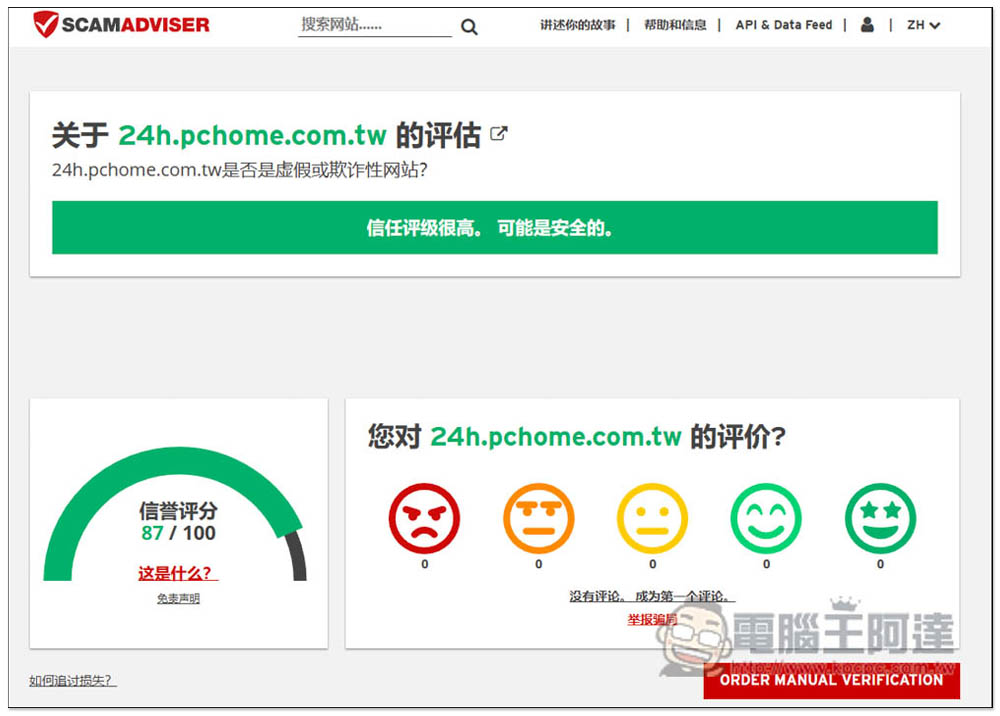The width and height of the screenshot is (1000, 716).
Task: Open the 这是什么? link
Action: pyautogui.click(x=178, y=573)
